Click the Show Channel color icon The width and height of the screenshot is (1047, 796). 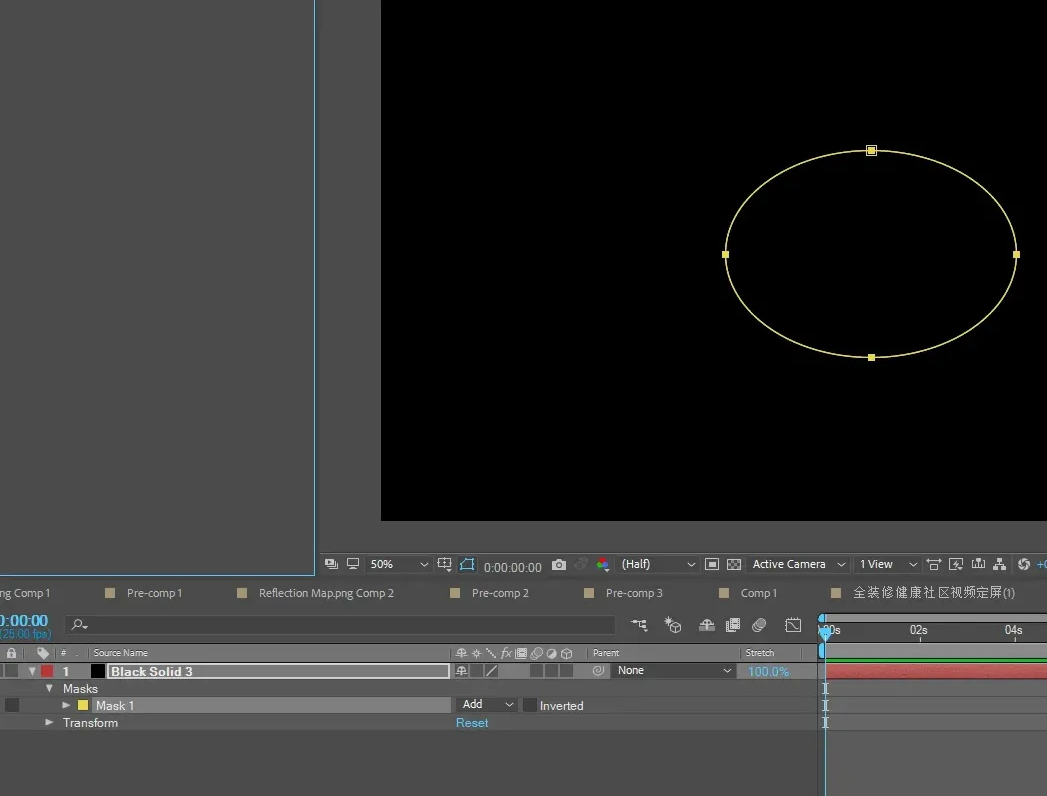pyautogui.click(x=603, y=565)
